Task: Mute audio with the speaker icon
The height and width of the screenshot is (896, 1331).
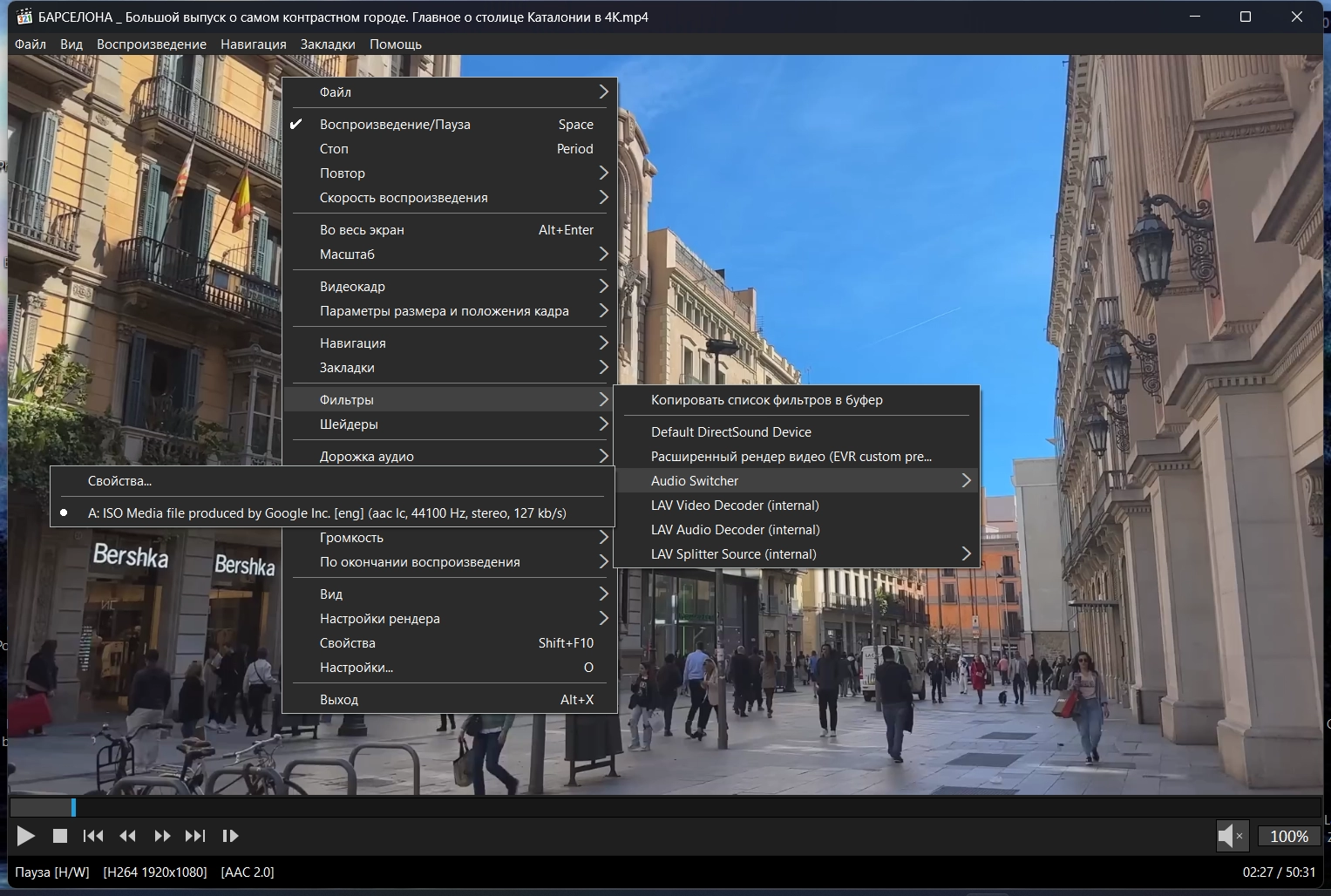Action: (1227, 836)
